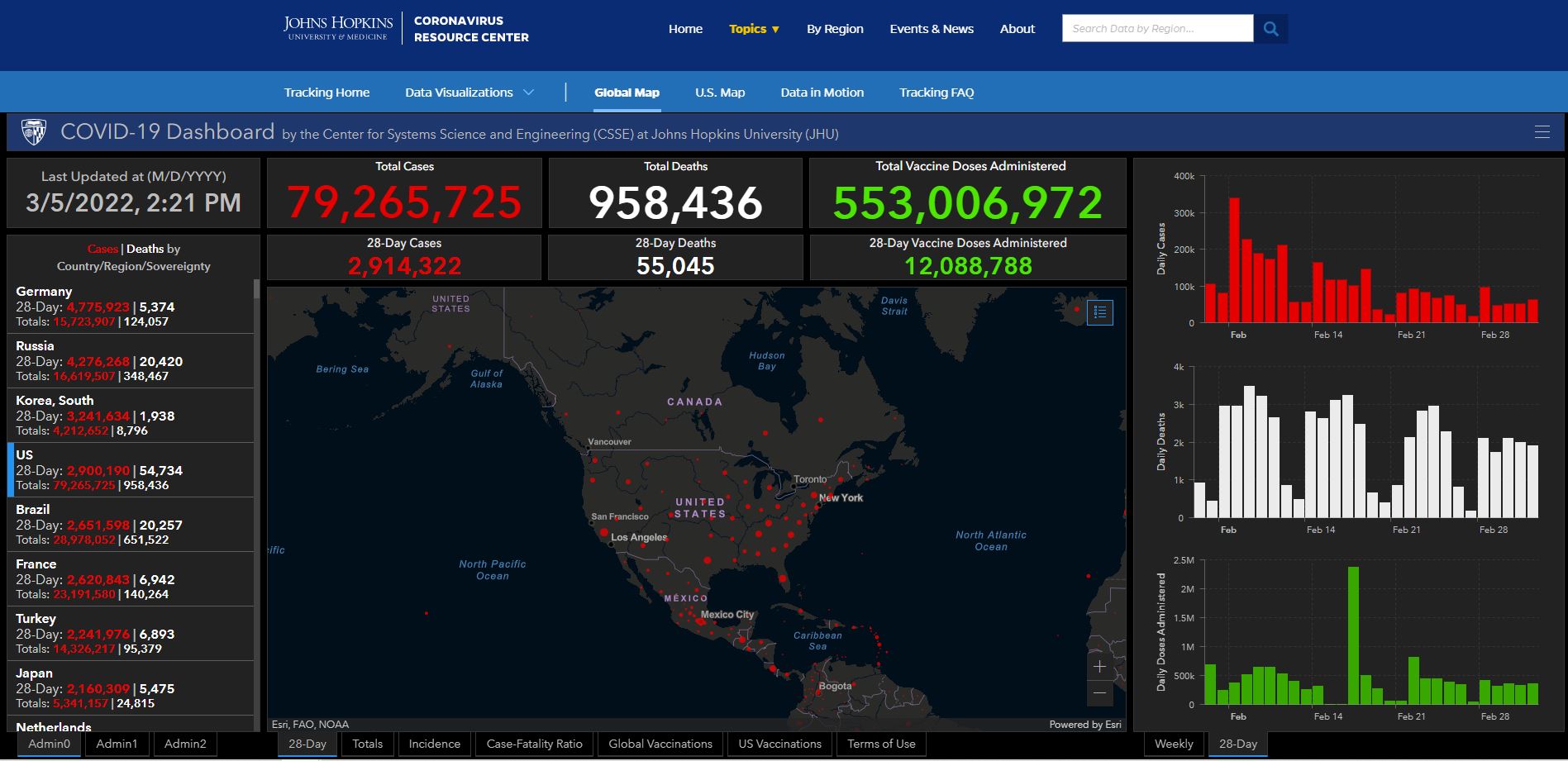Select France in the country list

pos(131,579)
